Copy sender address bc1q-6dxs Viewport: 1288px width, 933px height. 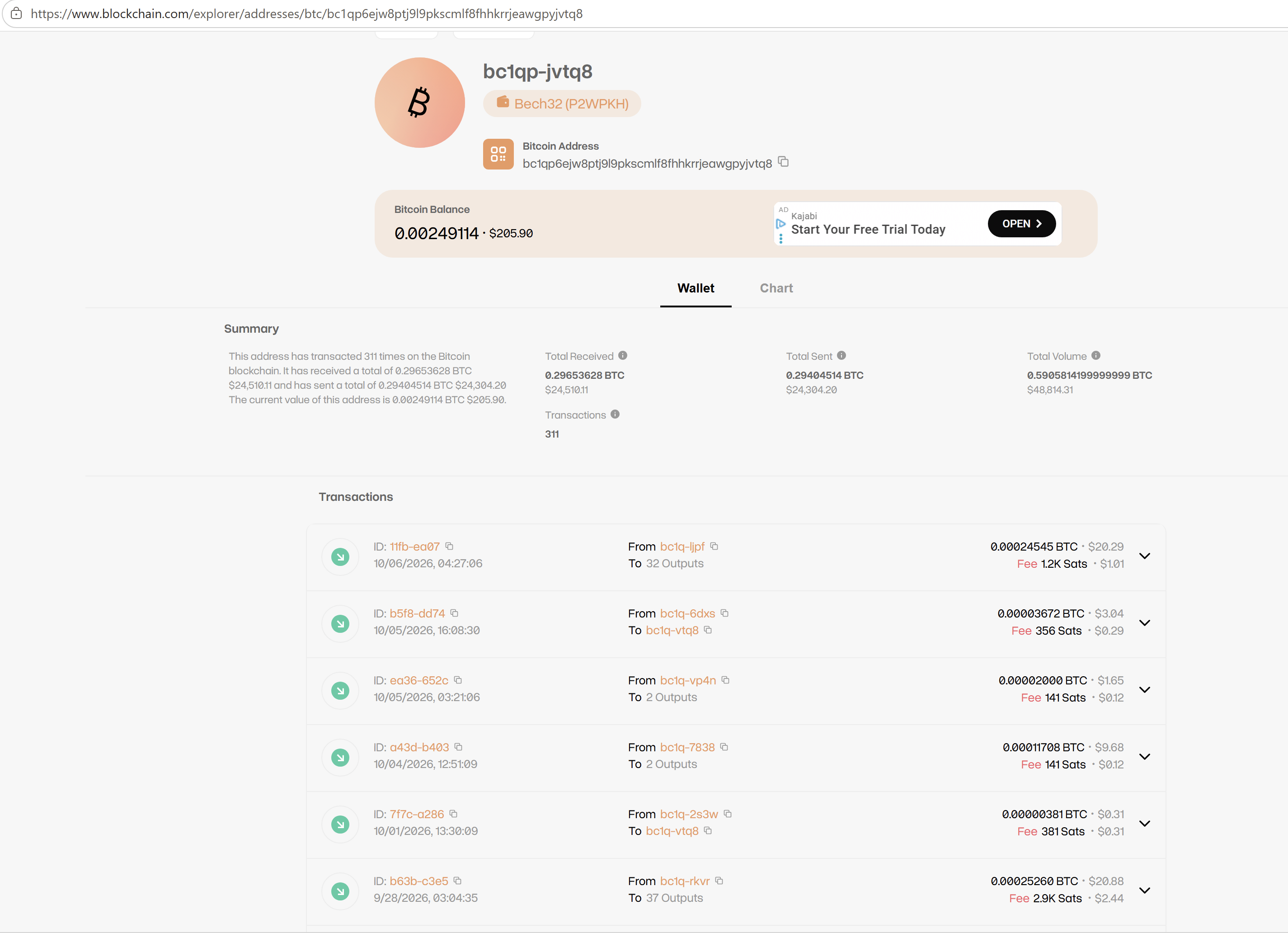tap(724, 613)
